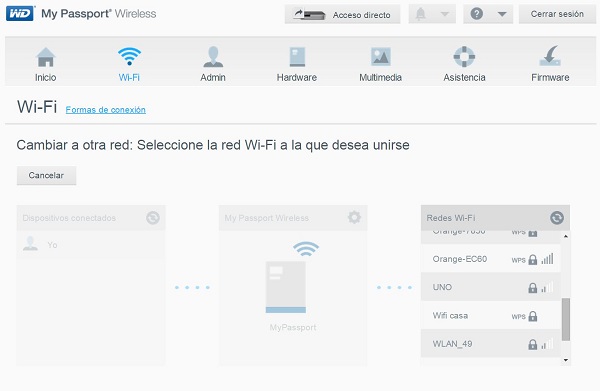This screenshot has width=600, height=391.
Task: Switch to the Wi-Fi tab
Action: pos(129,64)
